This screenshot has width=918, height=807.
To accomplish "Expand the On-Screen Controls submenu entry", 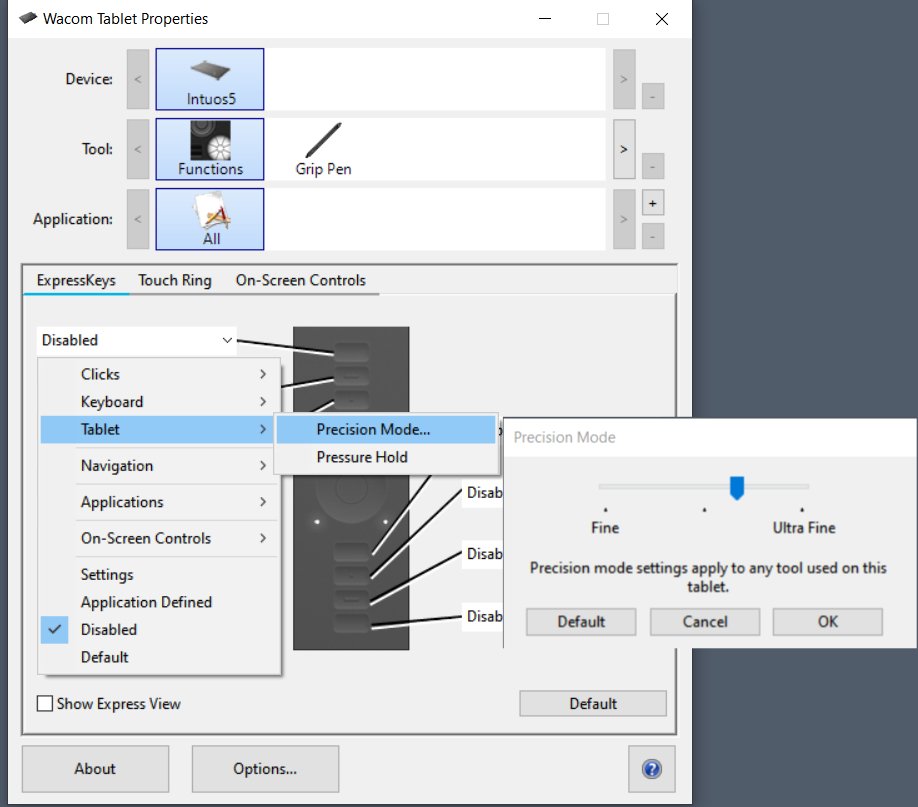I will pyautogui.click(x=158, y=538).
